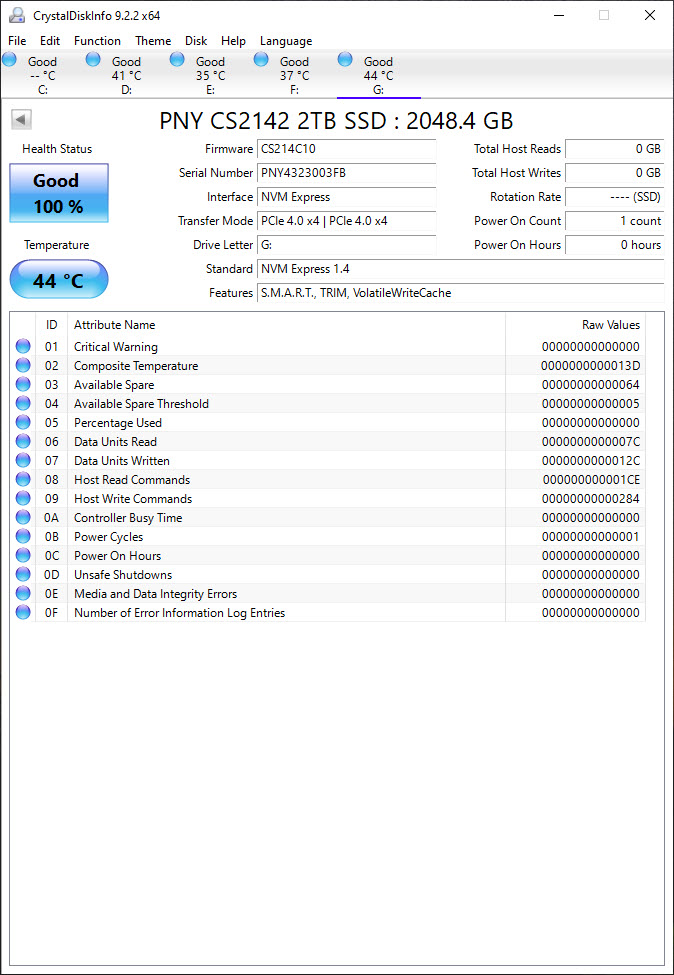Click the CrystalDiskInfo app icon in title bar
This screenshot has height=975, width=674.
click(17, 15)
